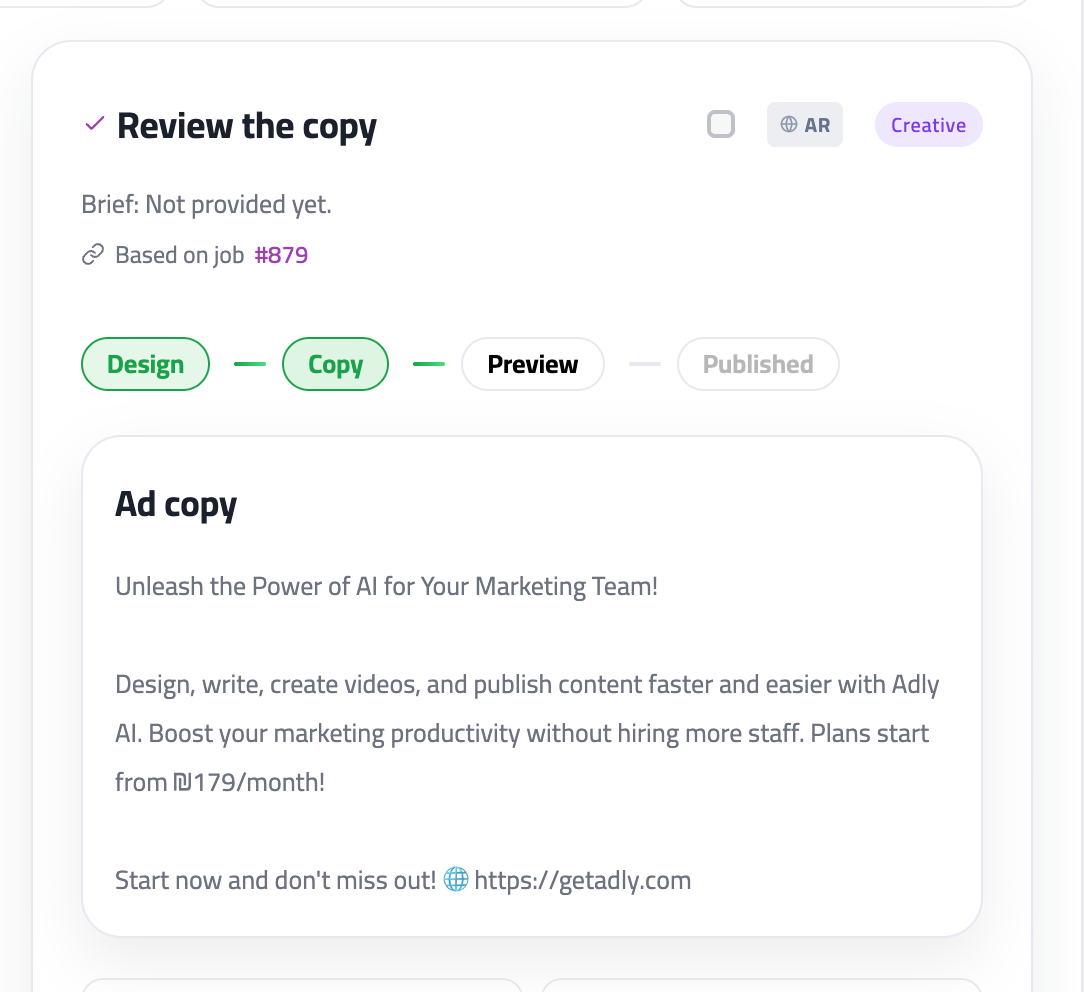This screenshot has width=1084, height=992.
Task: Click the Published stage pill
Action: 758,364
